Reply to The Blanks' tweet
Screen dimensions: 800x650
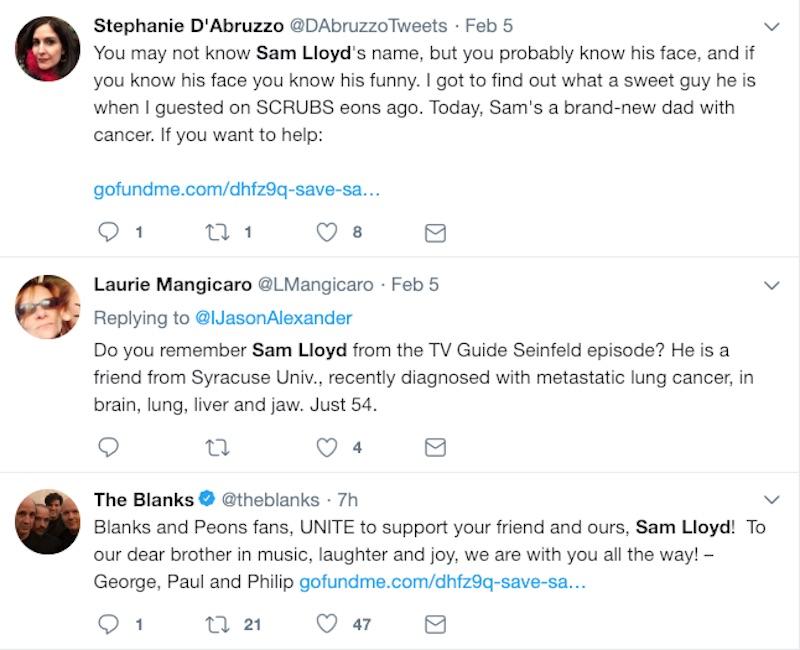pyautogui.click(x=109, y=624)
